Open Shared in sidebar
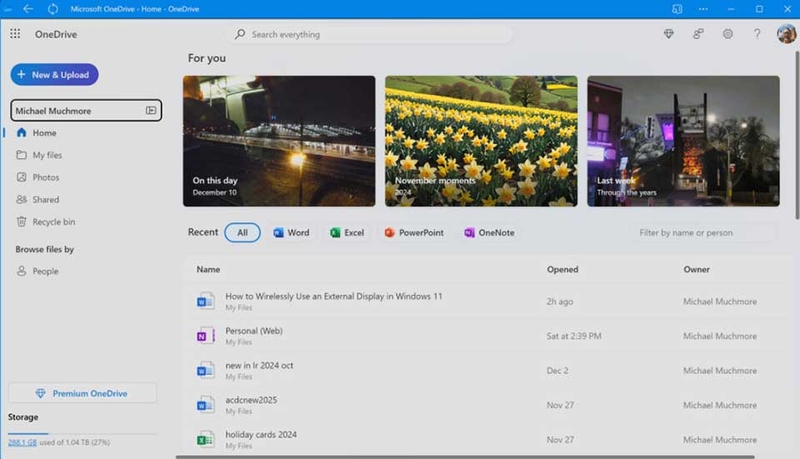The height and width of the screenshot is (459, 800). (45, 199)
